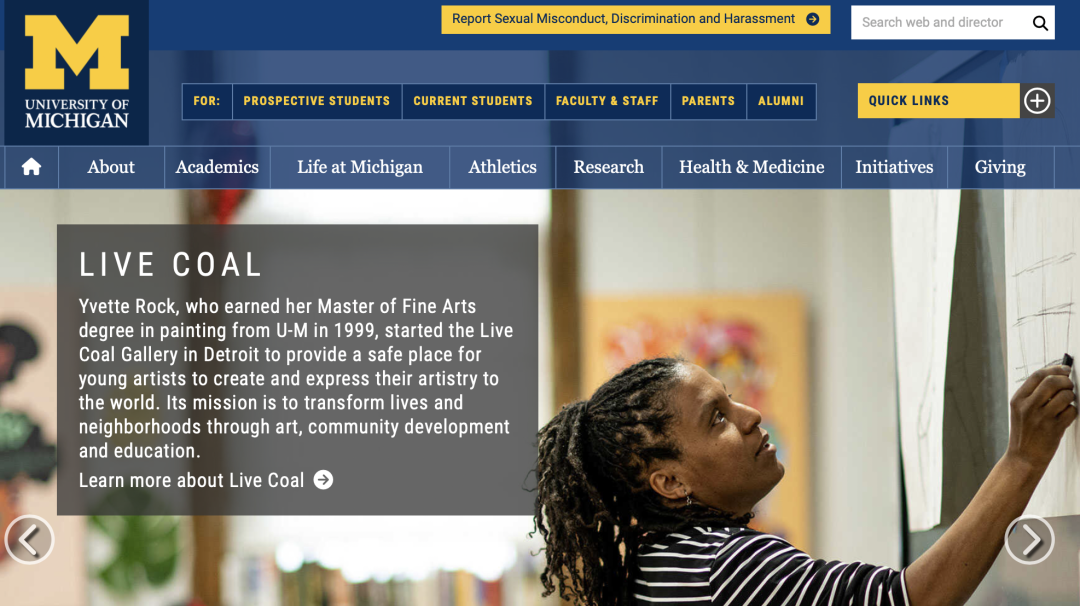Open the Academics menu
The image size is (1080, 606).
217,167
